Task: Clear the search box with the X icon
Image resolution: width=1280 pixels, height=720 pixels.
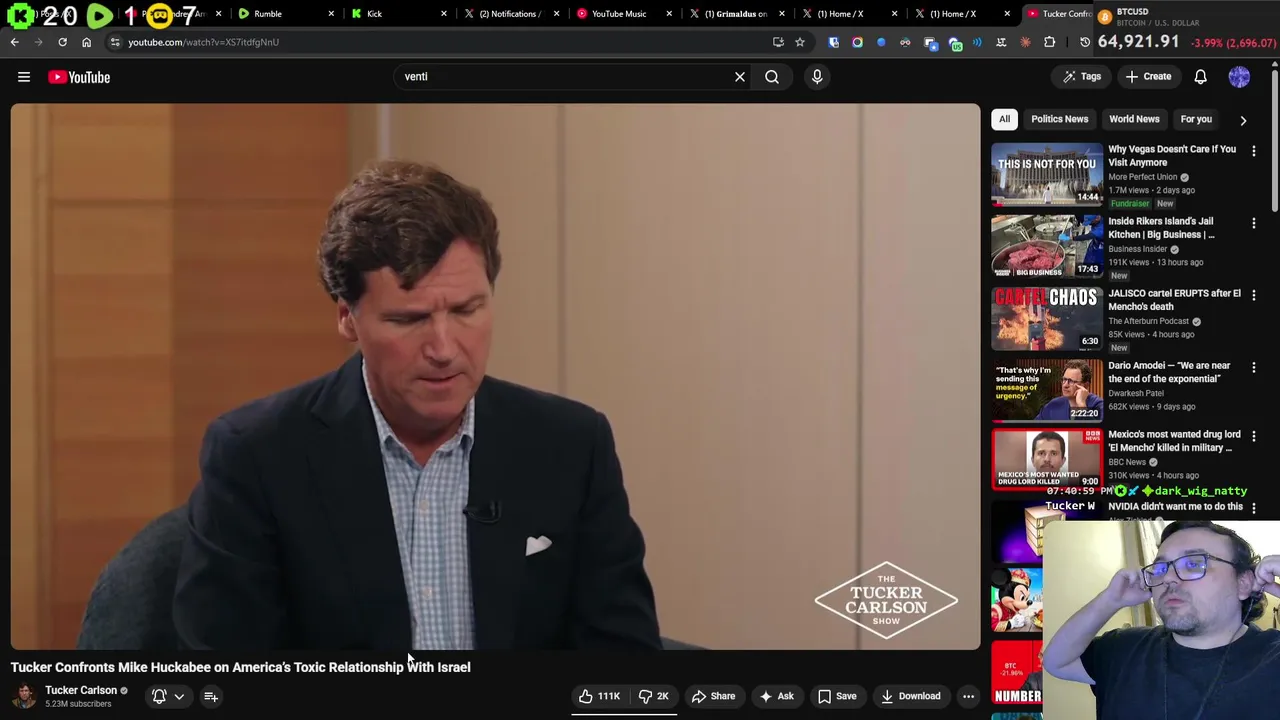Action: click(x=740, y=77)
